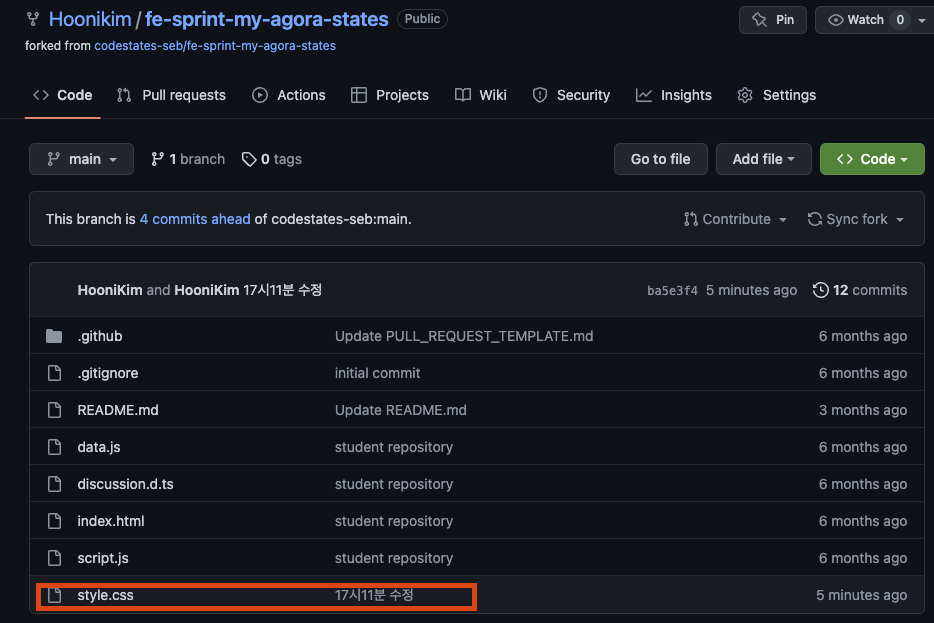Open the Hoonikim owner profile link

click(90, 19)
